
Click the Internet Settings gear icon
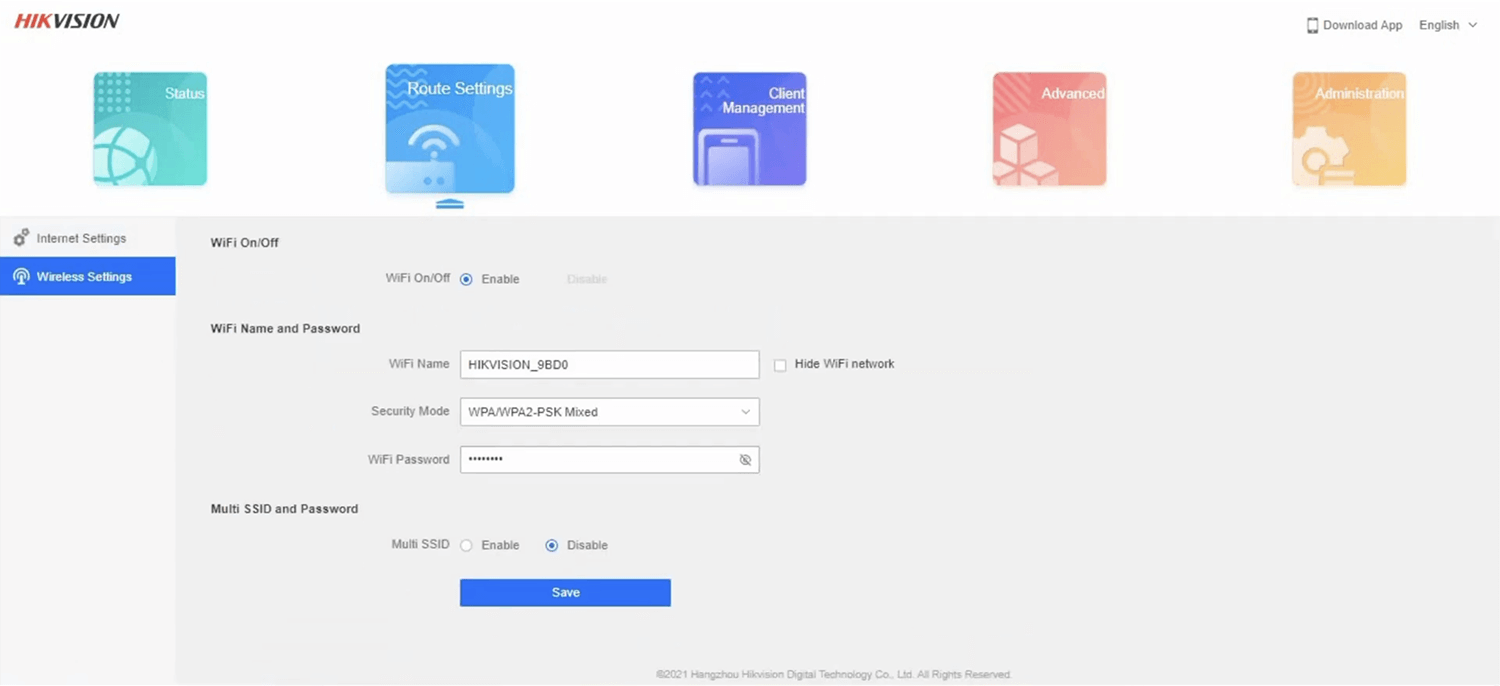(x=21, y=238)
